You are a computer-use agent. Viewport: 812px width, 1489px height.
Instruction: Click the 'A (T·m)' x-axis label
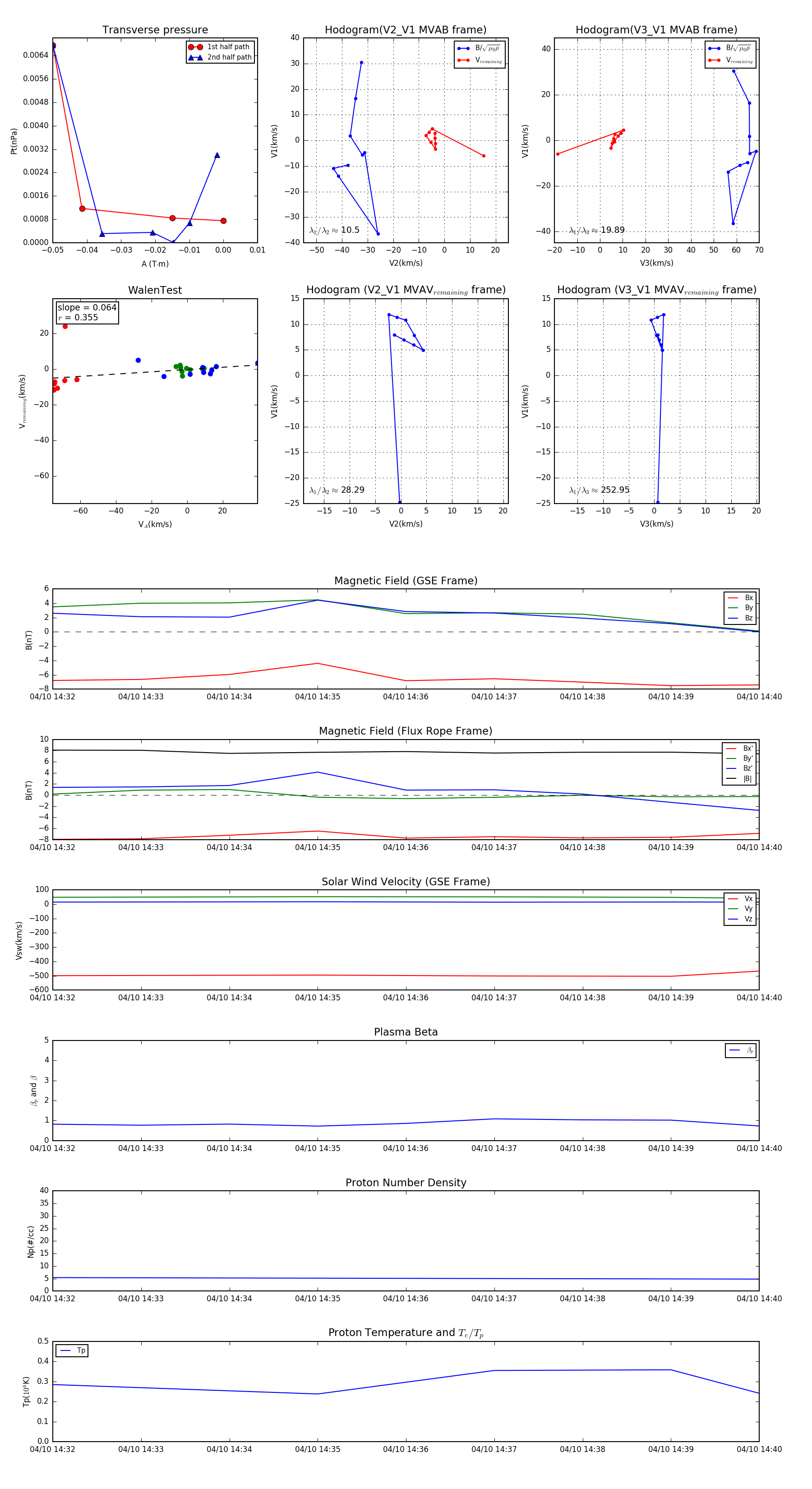click(x=155, y=264)
